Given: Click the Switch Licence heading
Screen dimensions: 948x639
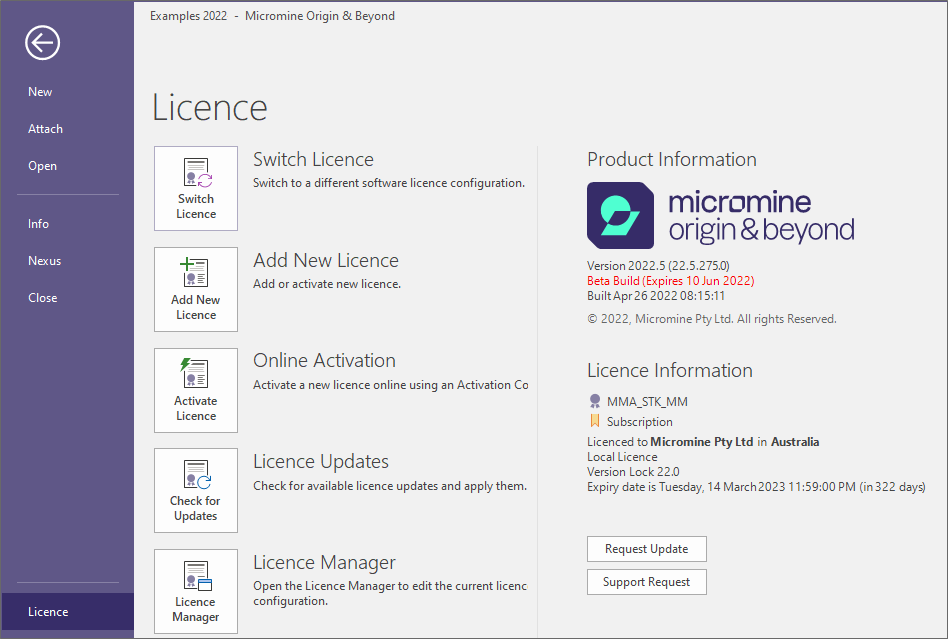Looking at the screenshot, I should 313,160.
